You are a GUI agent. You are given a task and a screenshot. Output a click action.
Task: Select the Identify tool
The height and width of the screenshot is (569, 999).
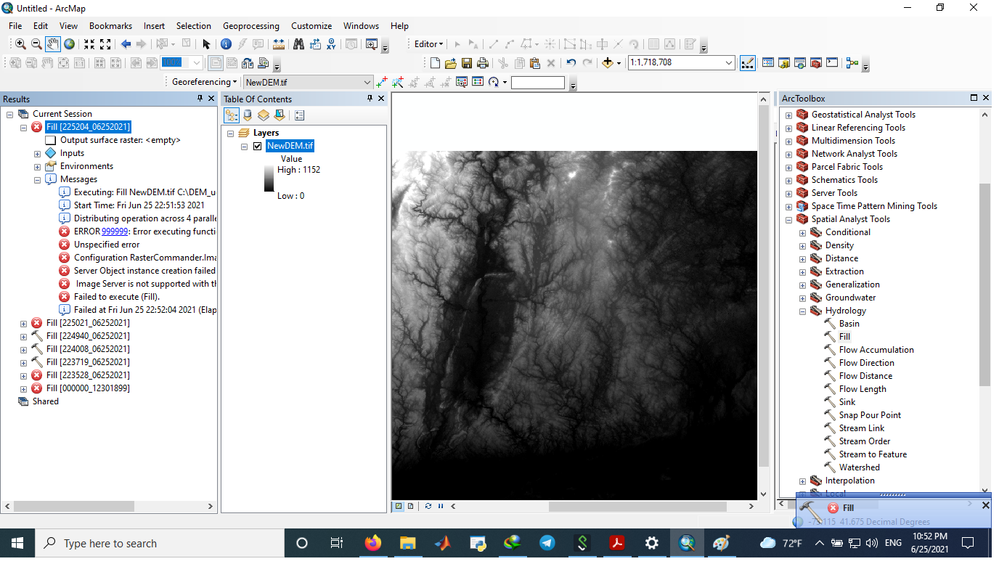[x=226, y=44]
